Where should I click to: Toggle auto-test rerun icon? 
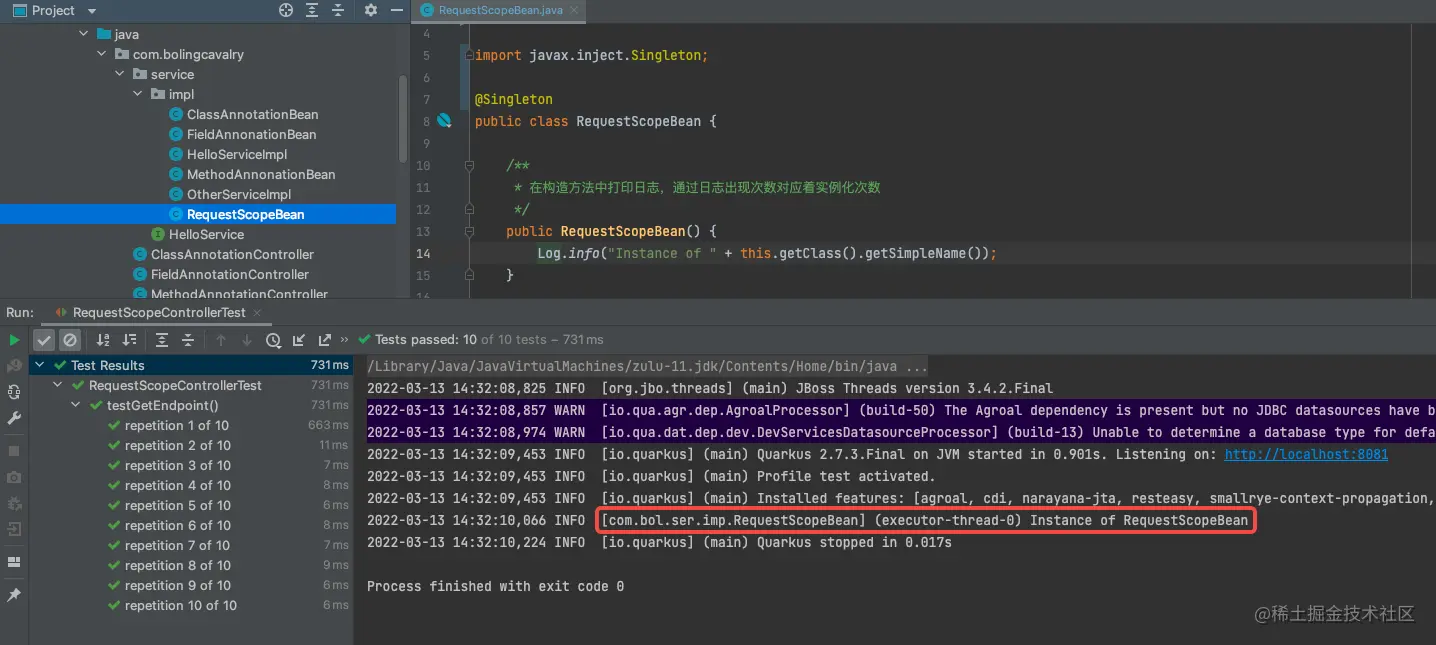tap(14, 391)
